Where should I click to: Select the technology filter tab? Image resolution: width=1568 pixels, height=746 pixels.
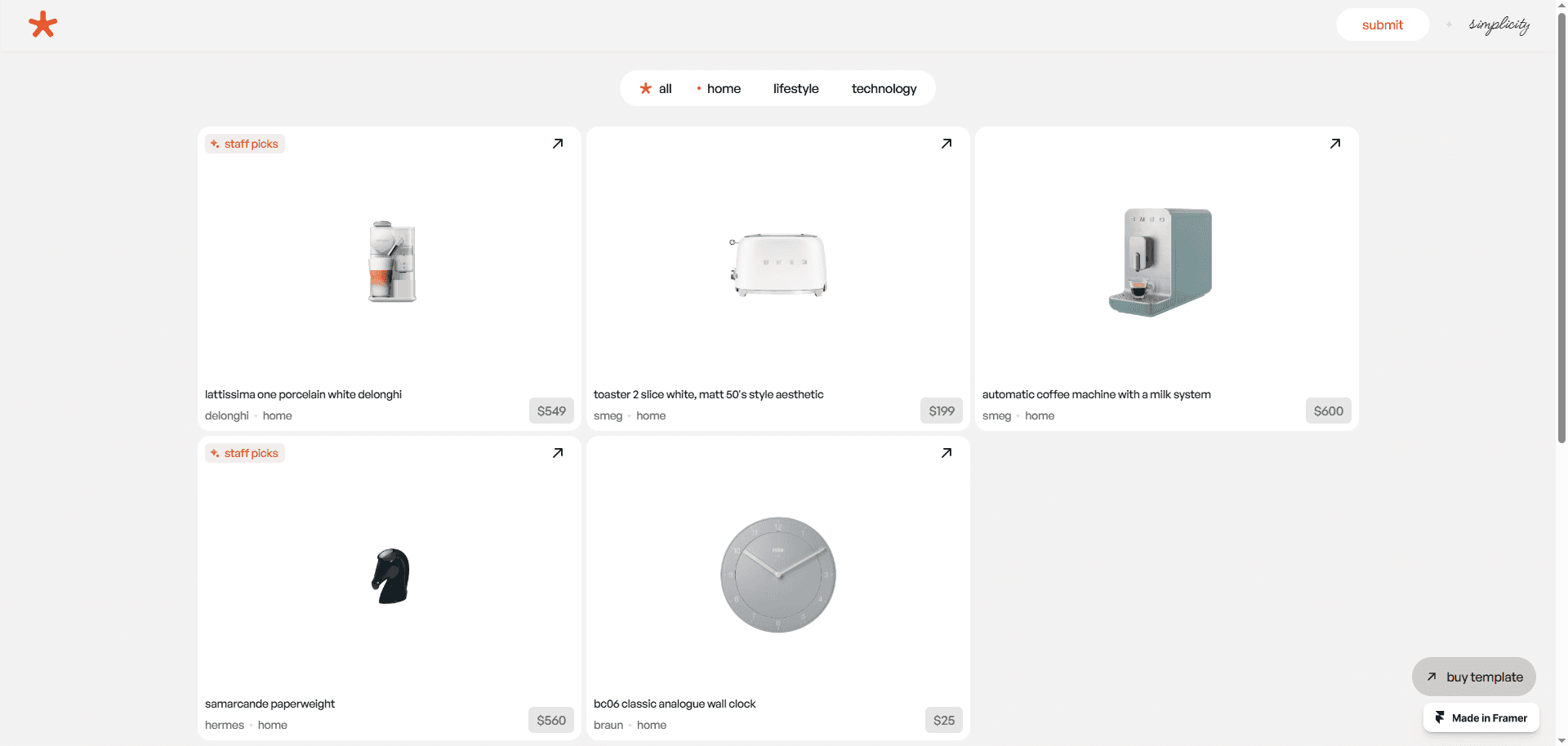884,88
